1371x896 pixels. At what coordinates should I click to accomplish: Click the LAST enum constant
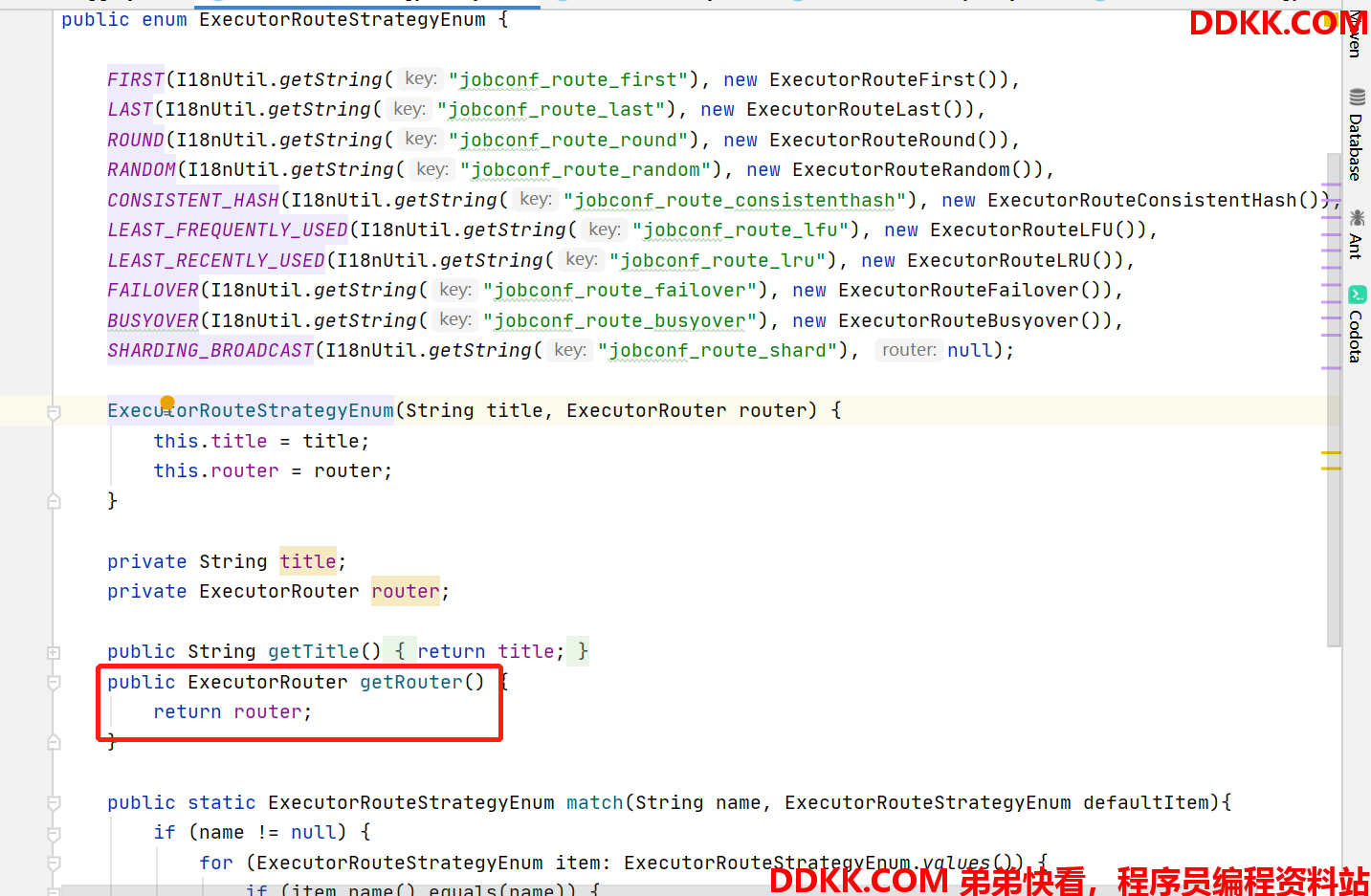point(130,109)
